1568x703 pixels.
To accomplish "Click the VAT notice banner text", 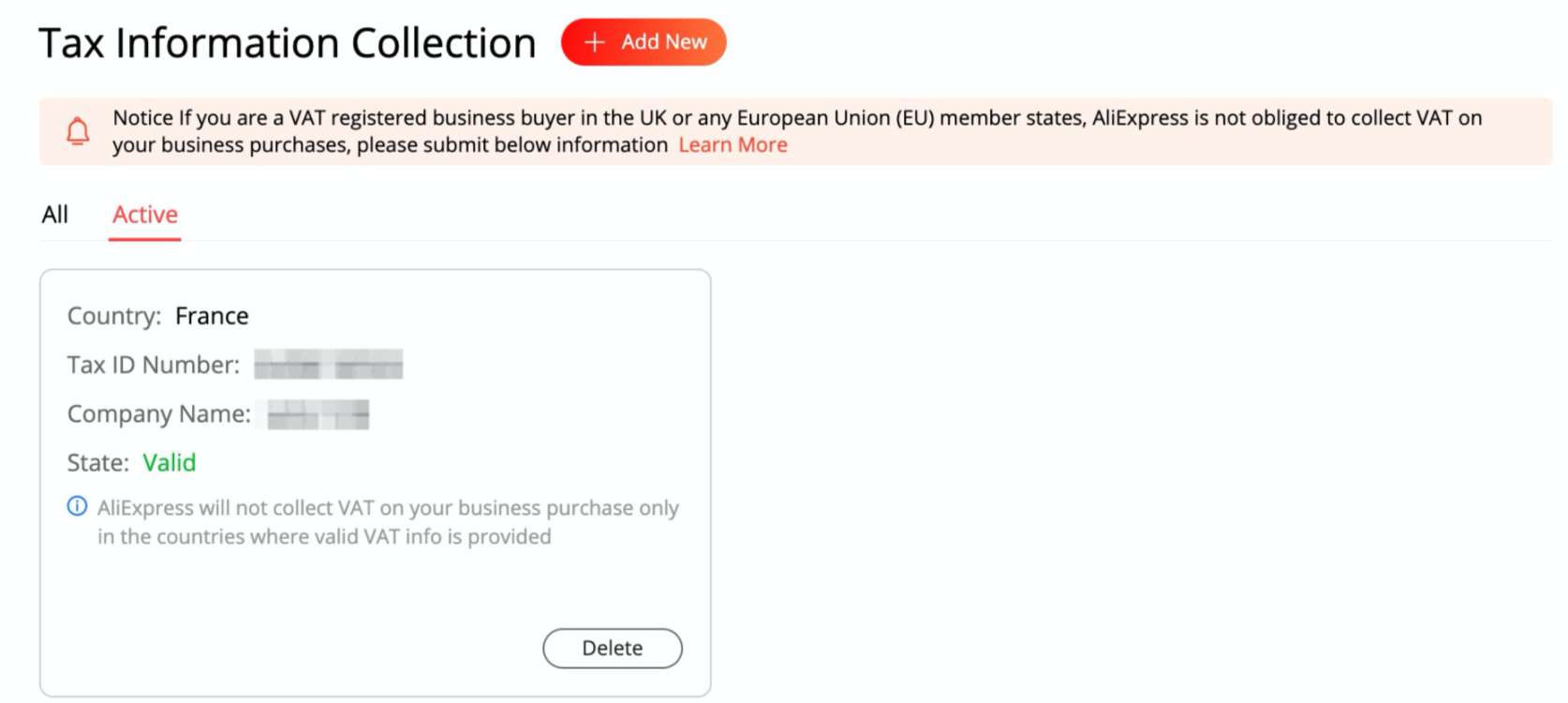I will (797, 131).
